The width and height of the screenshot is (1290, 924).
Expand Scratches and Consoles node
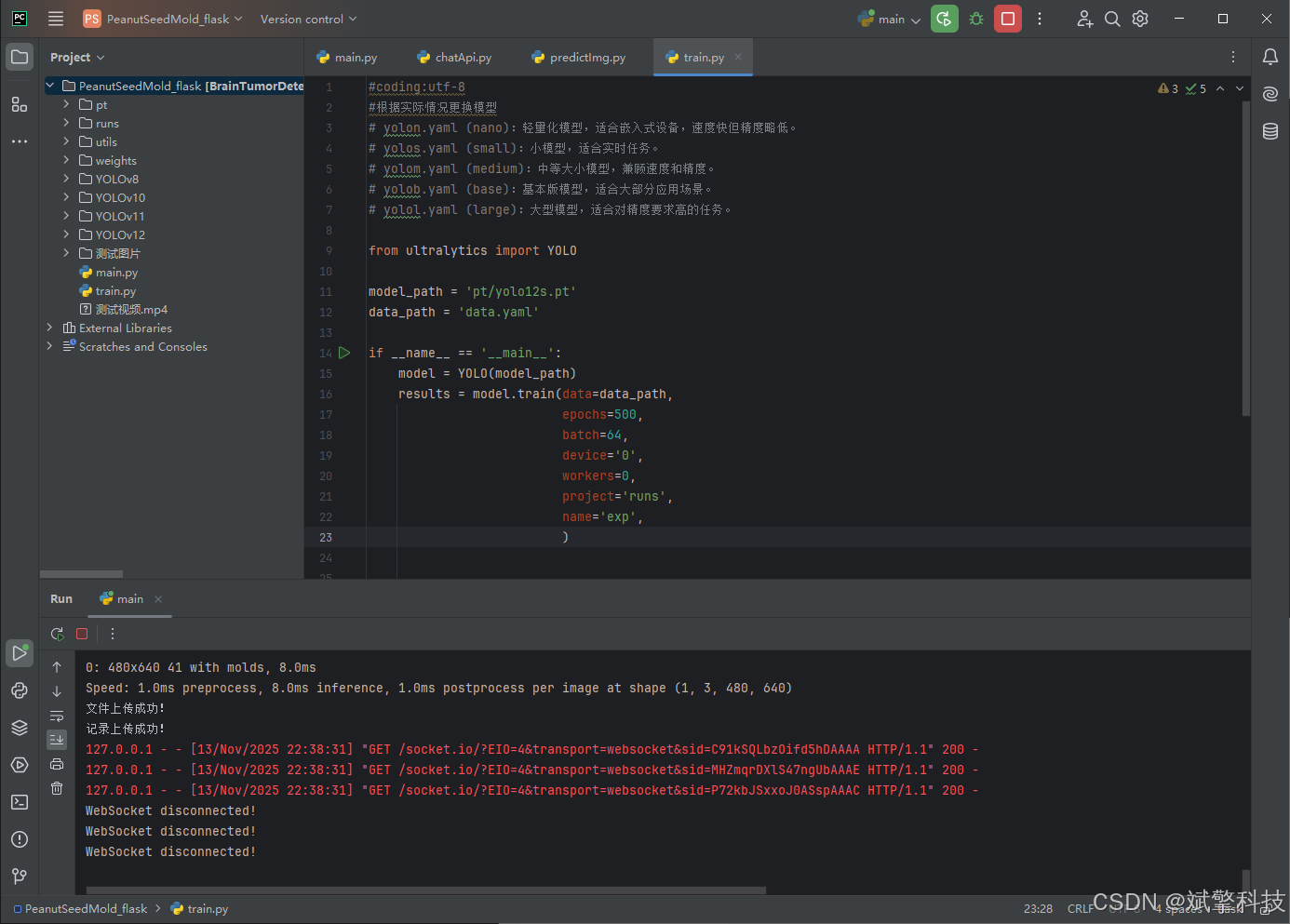click(49, 346)
